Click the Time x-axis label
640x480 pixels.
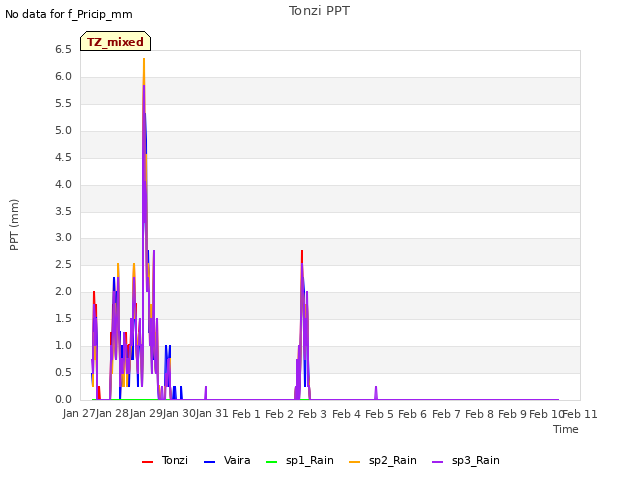click(x=566, y=429)
